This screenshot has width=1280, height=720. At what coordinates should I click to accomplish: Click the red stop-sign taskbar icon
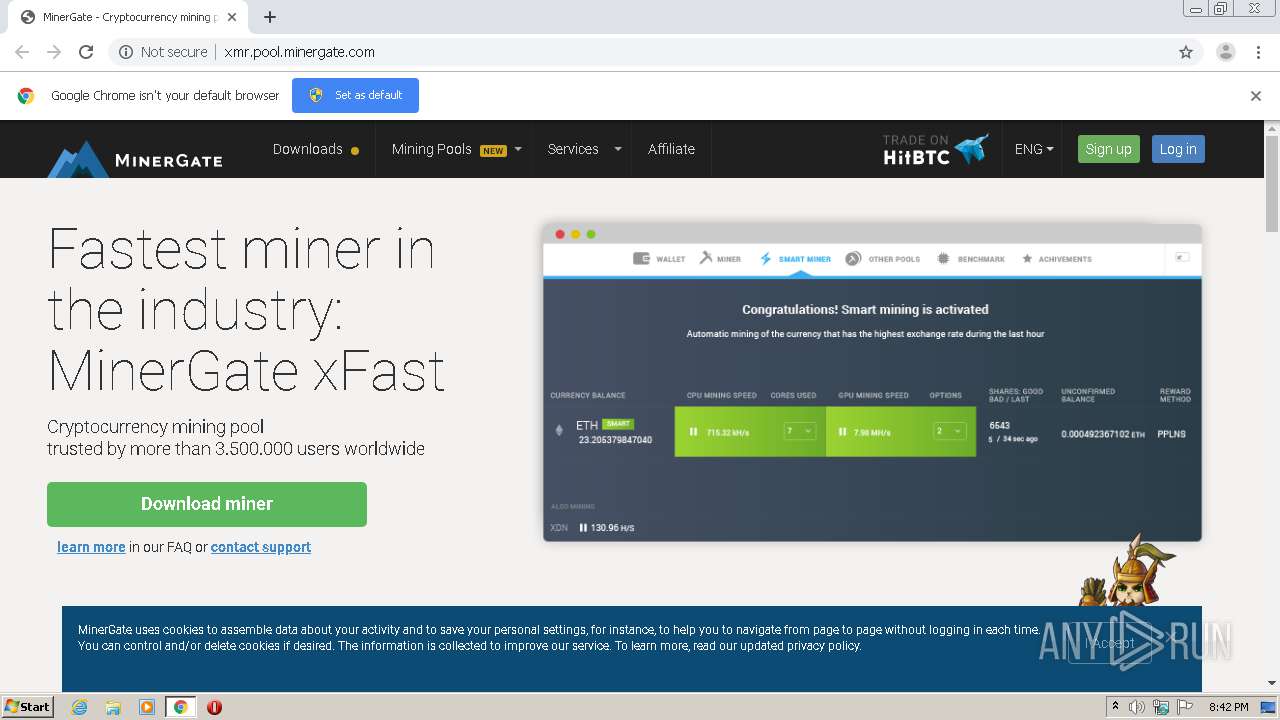pos(214,707)
